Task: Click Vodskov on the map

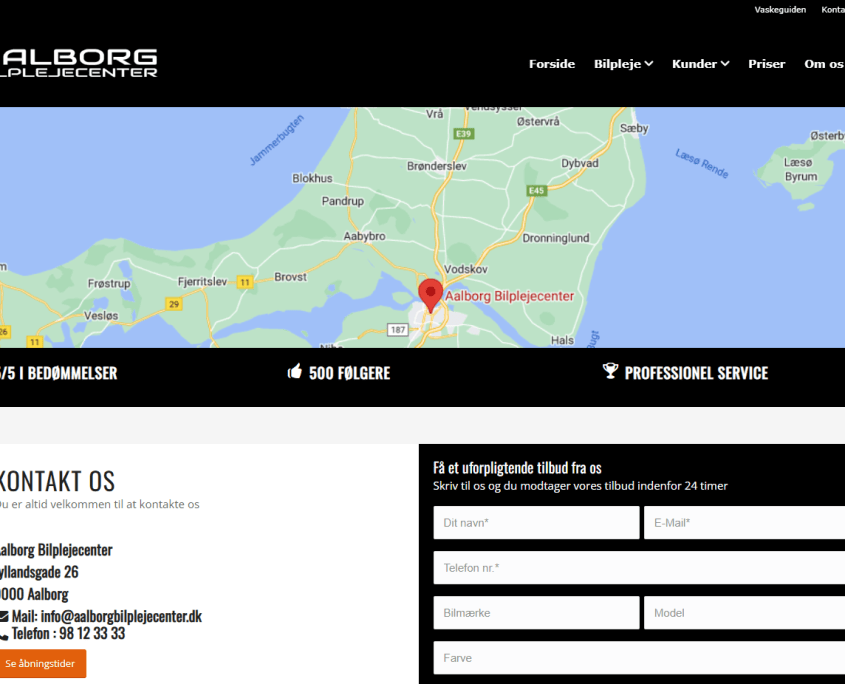Action: 466,269
